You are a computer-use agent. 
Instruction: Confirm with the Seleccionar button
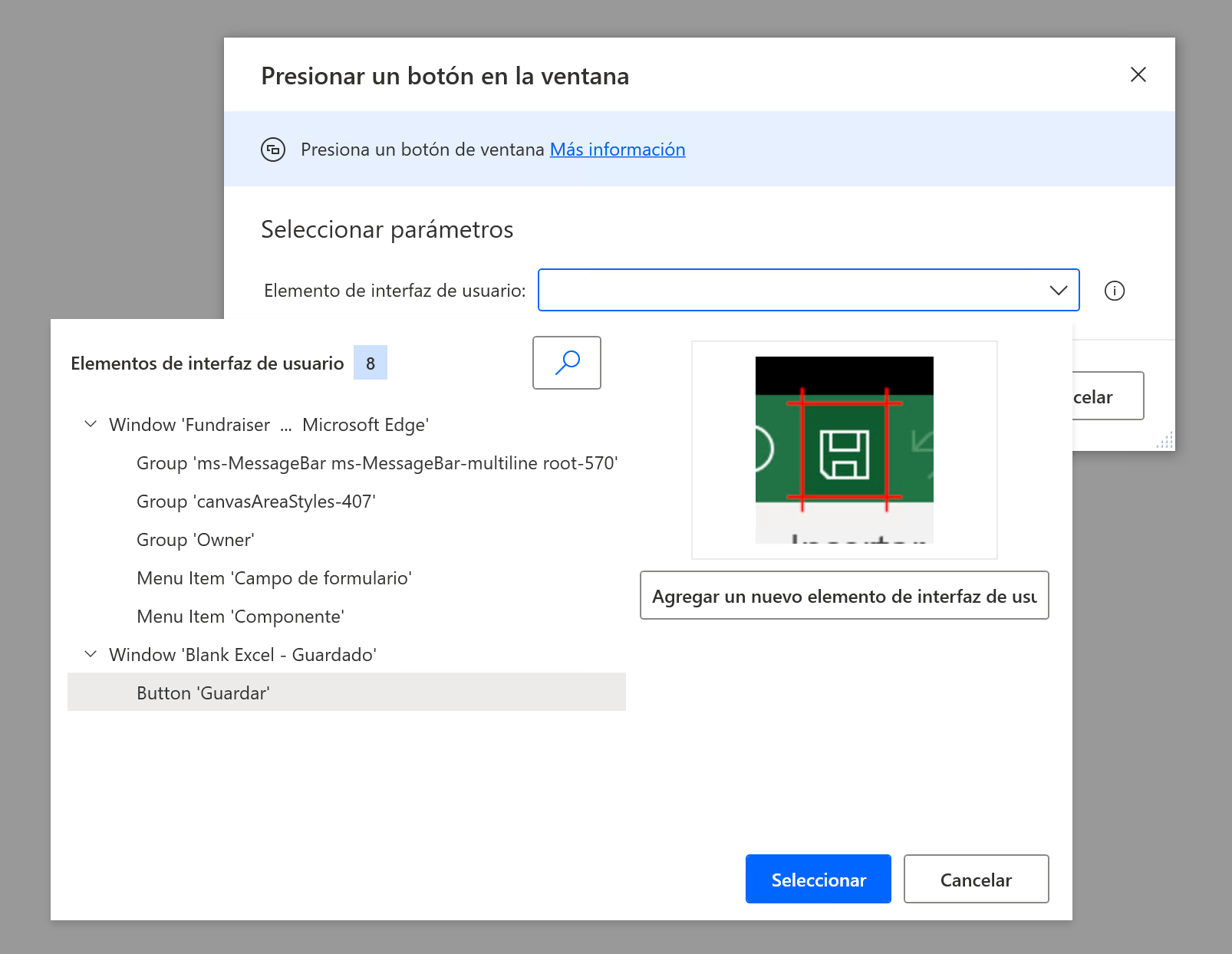coord(818,879)
